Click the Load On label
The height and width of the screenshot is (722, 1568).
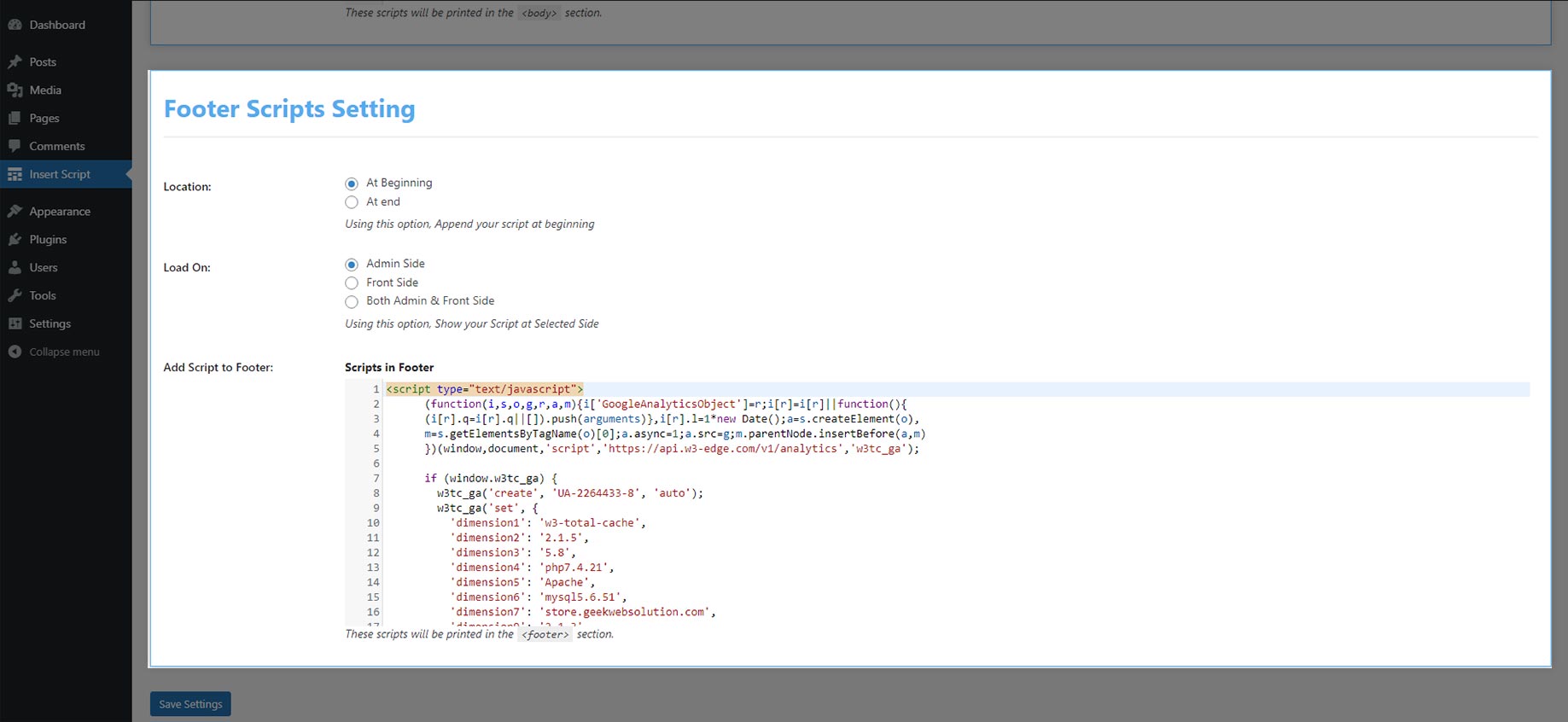point(187,268)
